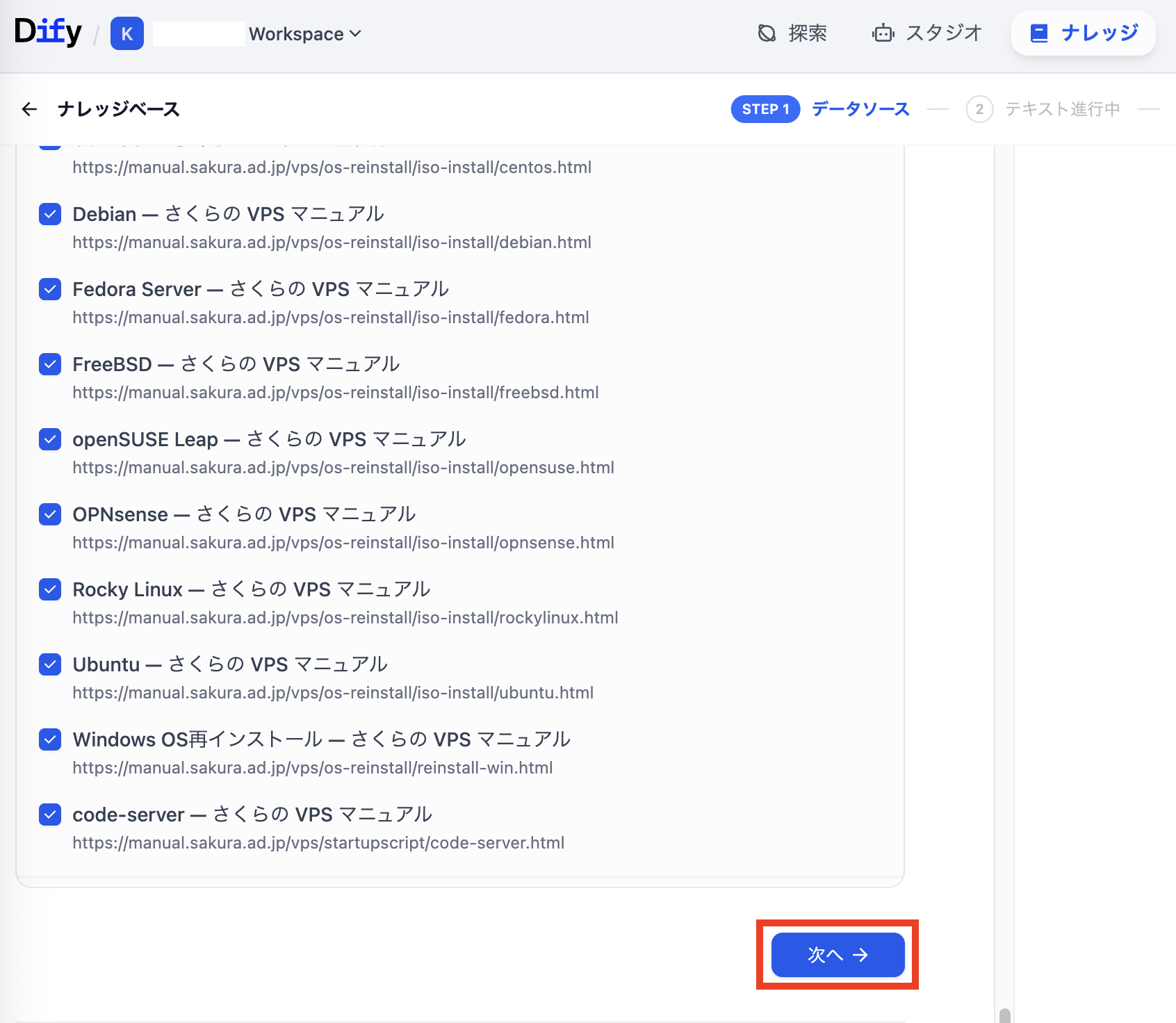Screen dimensions: 1176x1023
Task: Click the blue K workspace avatar
Action: point(127,34)
